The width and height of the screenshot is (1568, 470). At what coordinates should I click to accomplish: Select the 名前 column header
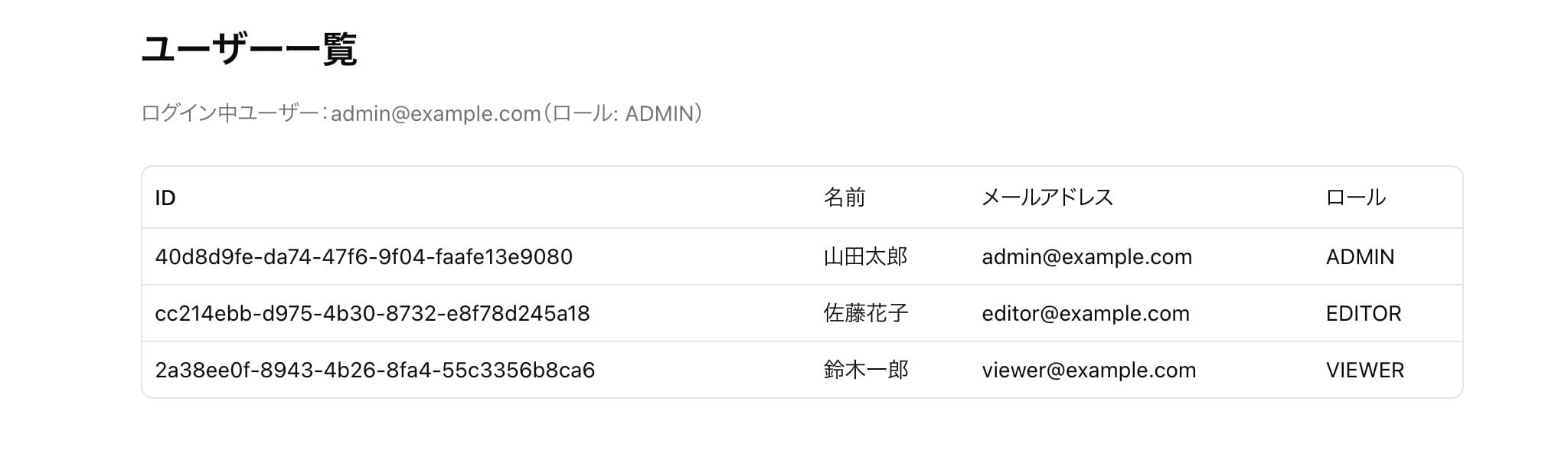pos(844,197)
